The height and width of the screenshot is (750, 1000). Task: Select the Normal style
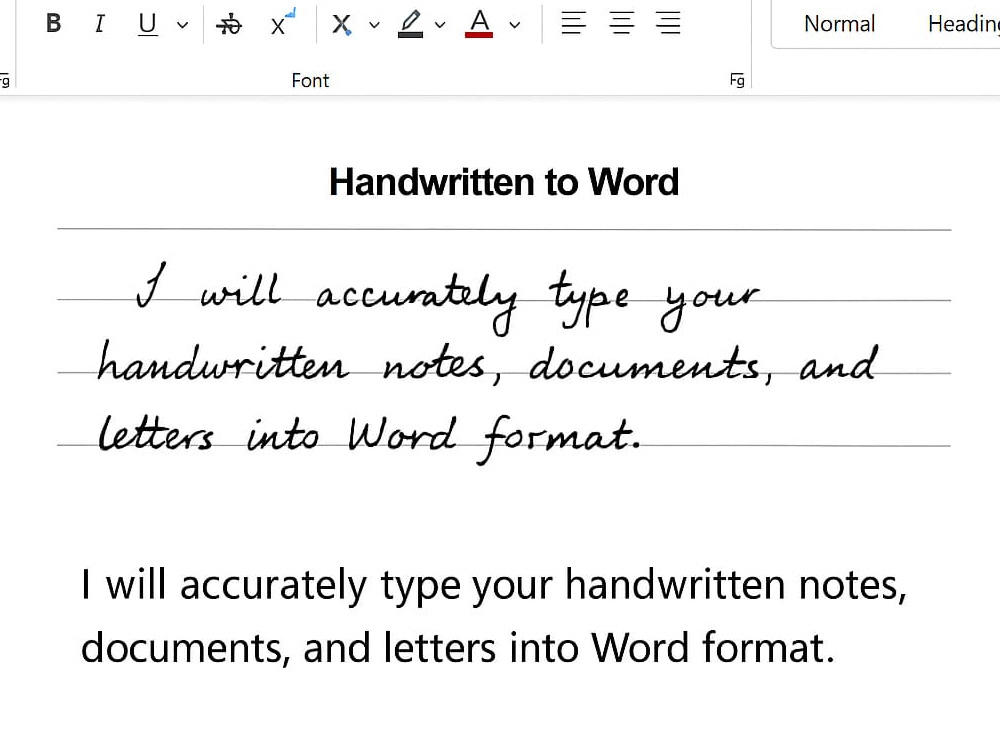839,24
